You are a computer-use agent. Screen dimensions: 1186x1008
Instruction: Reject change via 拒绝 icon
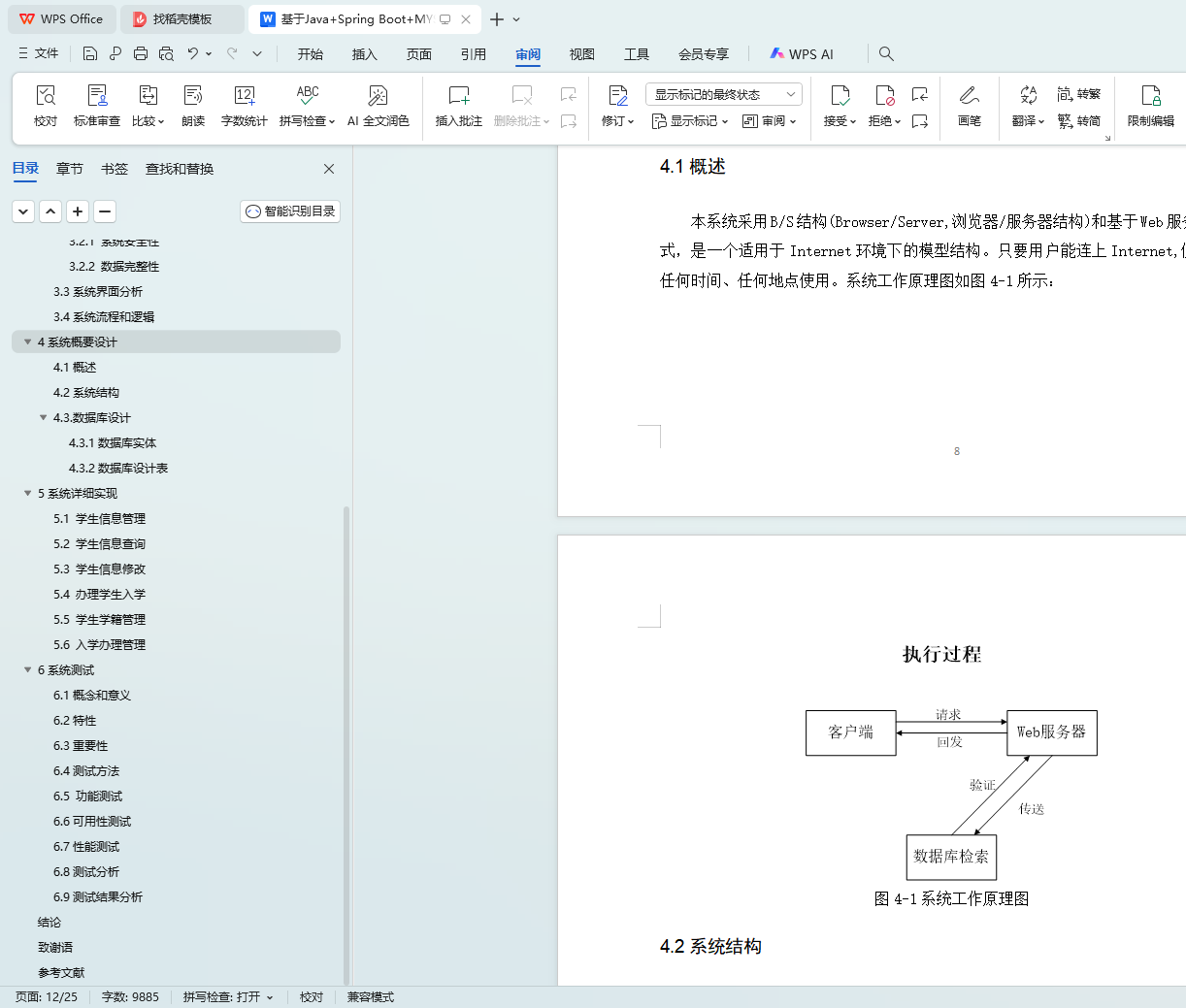pyautogui.click(x=884, y=95)
